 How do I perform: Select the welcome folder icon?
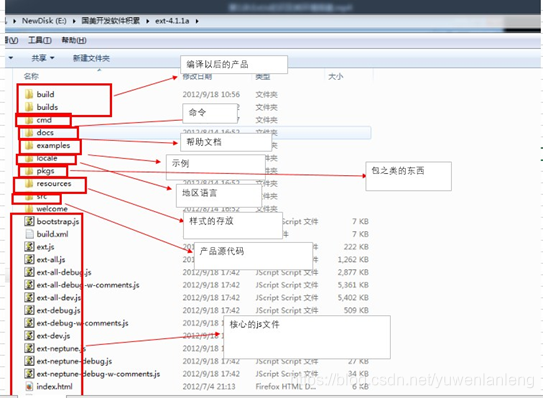click(29, 209)
